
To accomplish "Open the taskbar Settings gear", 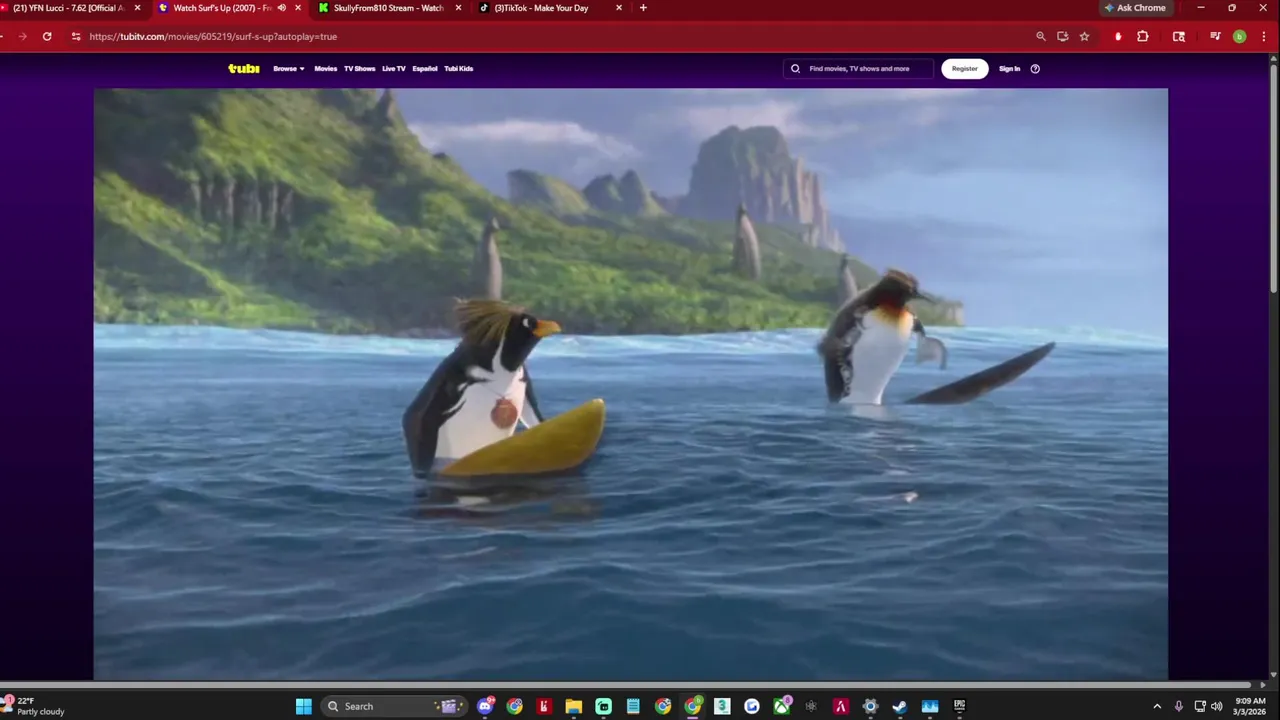I will [870, 706].
